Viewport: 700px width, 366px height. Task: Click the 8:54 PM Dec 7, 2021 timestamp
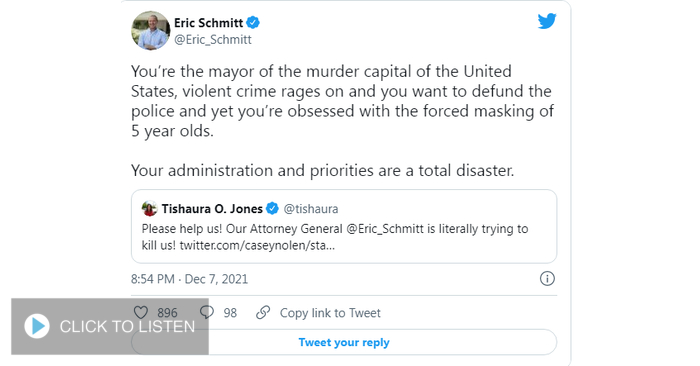(x=189, y=279)
